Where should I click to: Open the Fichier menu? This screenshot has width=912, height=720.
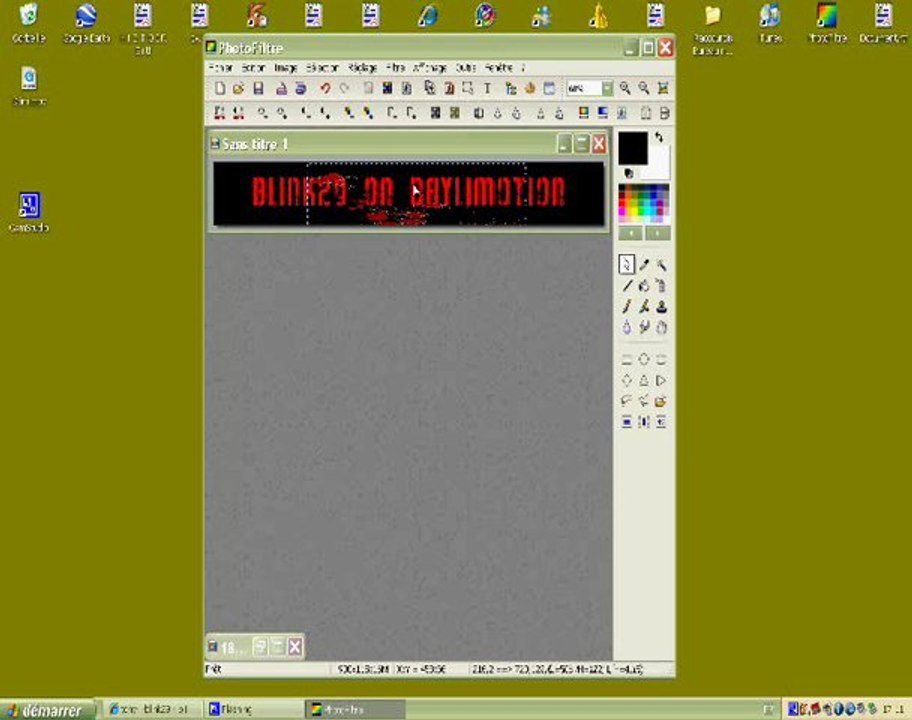[x=220, y=68]
